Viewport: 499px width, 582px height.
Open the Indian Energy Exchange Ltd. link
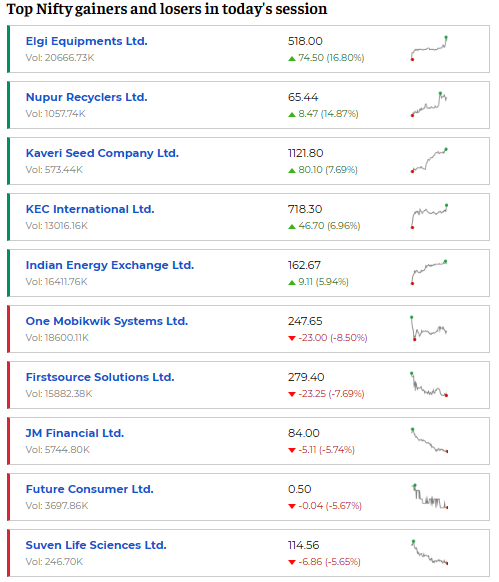tap(110, 265)
